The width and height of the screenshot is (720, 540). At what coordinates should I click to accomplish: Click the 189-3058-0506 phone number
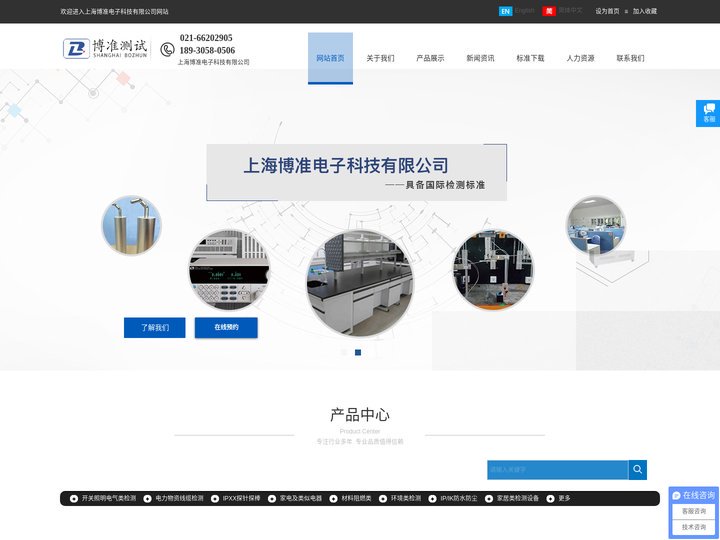click(207, 51)
